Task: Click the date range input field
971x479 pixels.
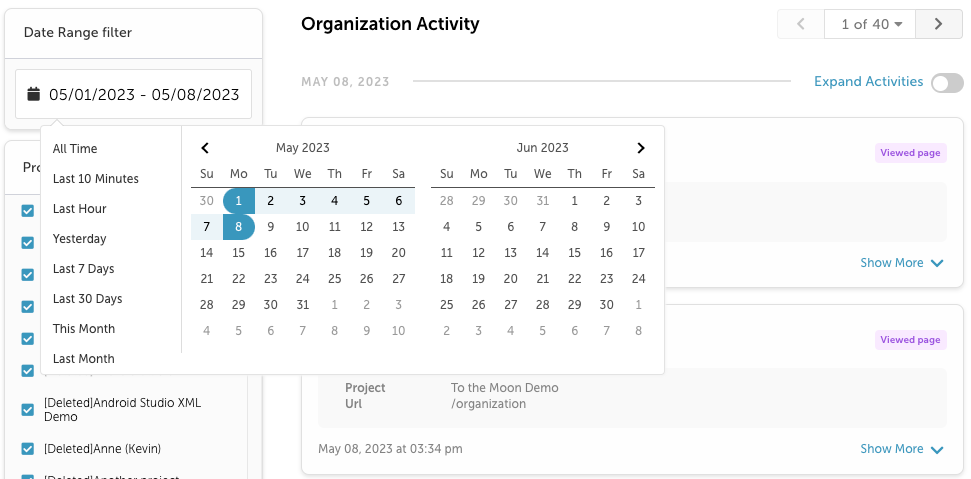Action: pyautogui.click(x=133, y=94)
